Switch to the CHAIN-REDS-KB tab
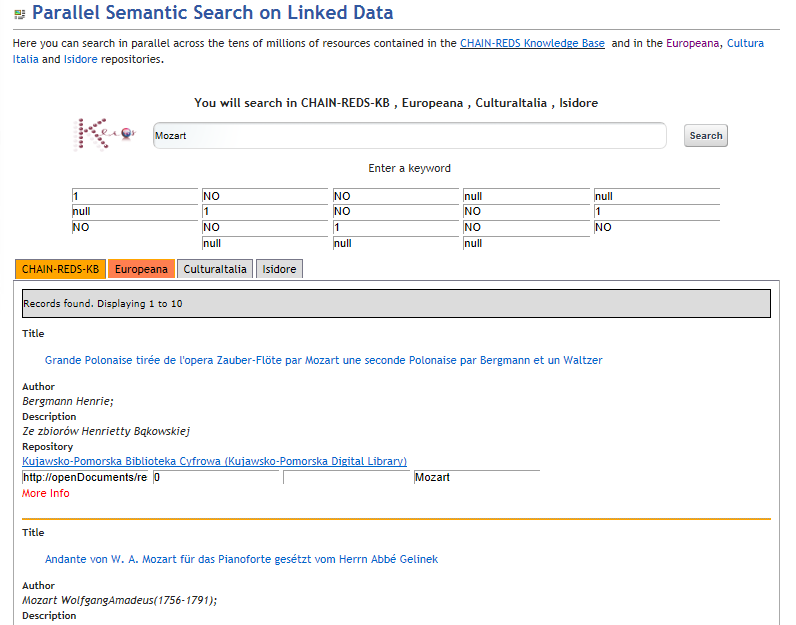 (60, 269)
